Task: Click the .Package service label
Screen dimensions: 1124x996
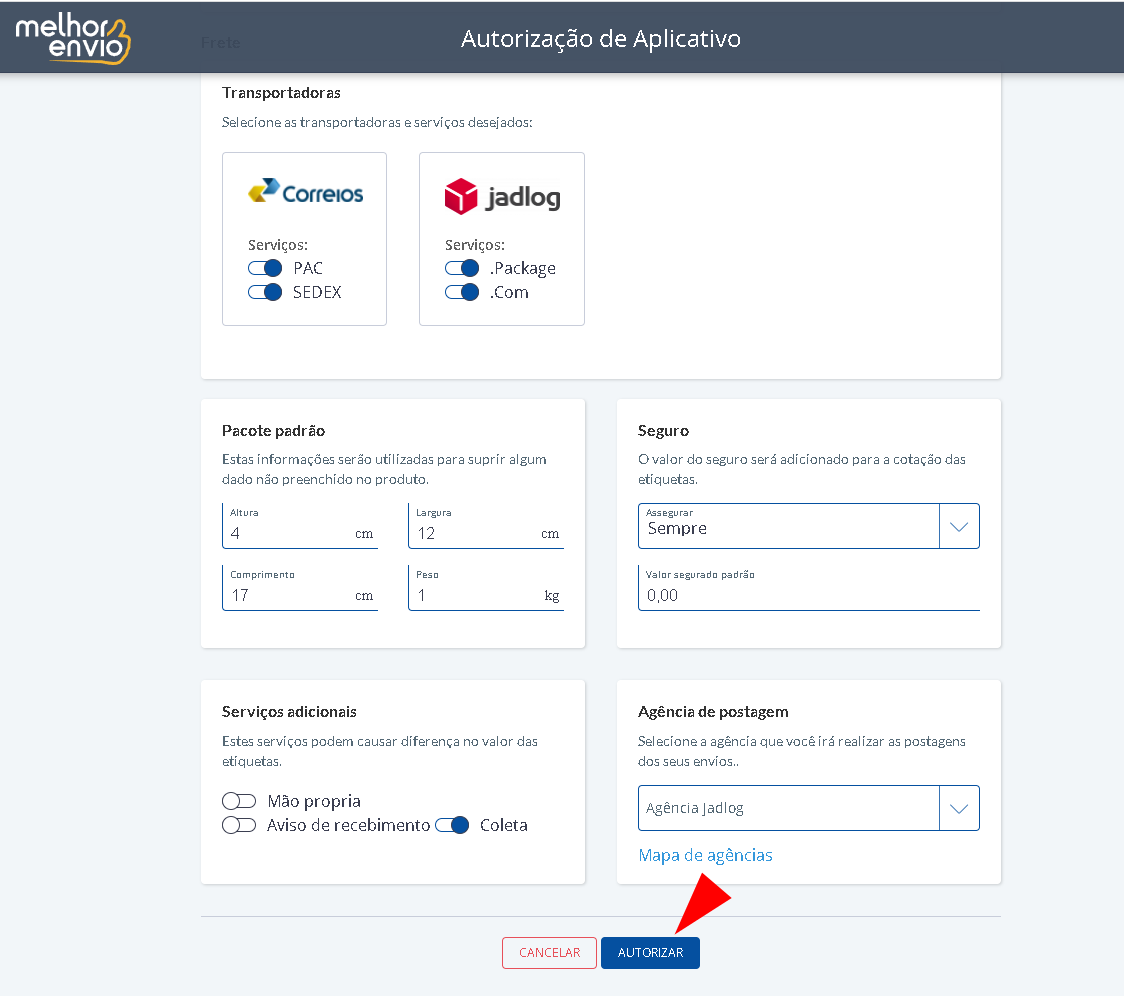Action: (523, 269)
